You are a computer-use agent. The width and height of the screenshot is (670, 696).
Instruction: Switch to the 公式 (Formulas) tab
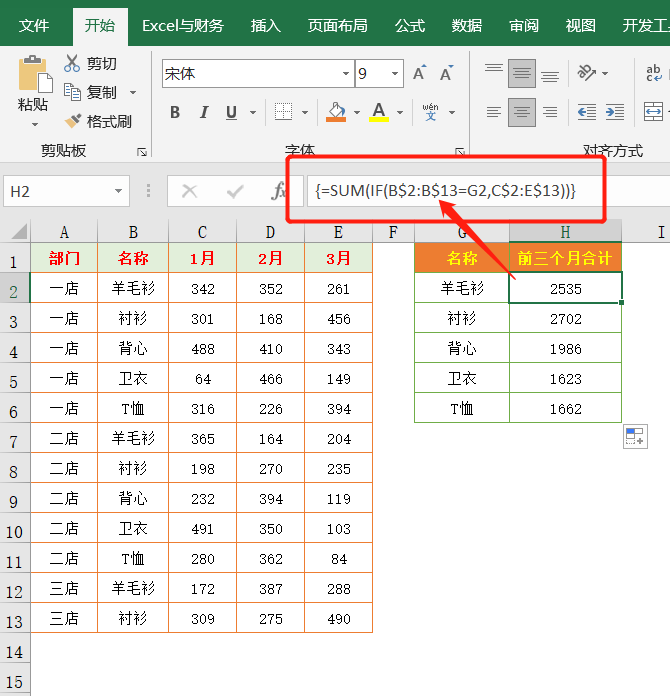coord(409,25)
